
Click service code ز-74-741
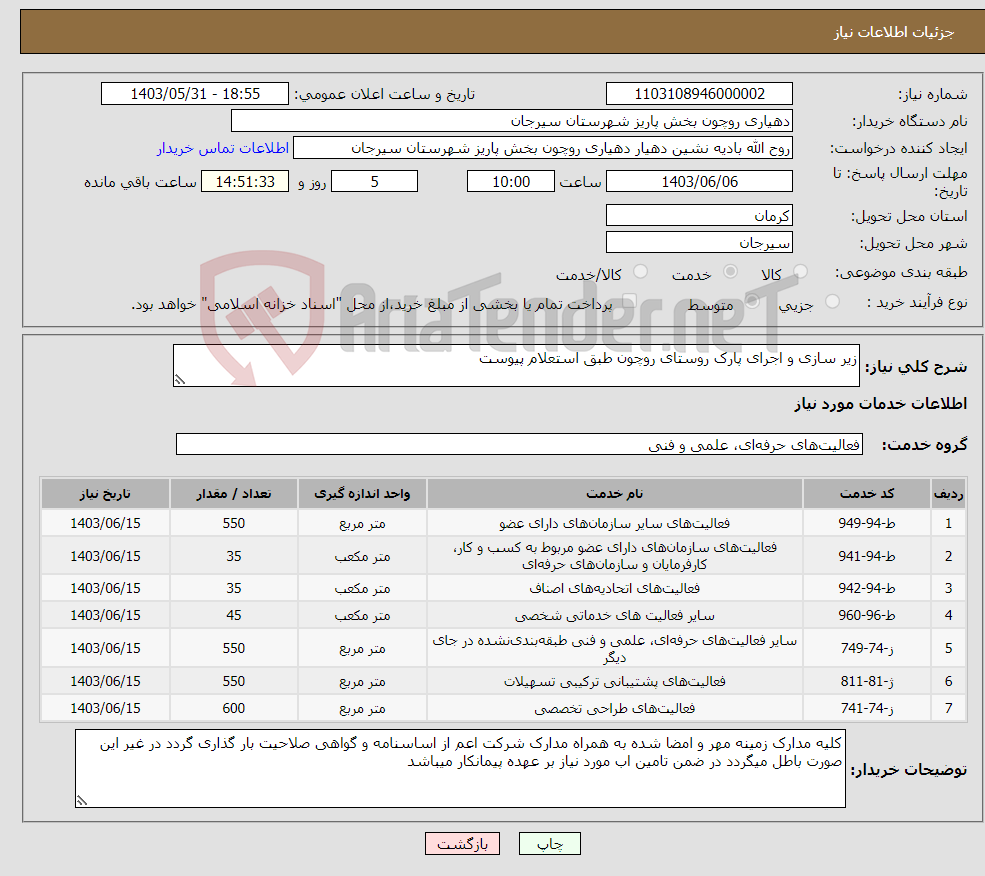point(867,708)
